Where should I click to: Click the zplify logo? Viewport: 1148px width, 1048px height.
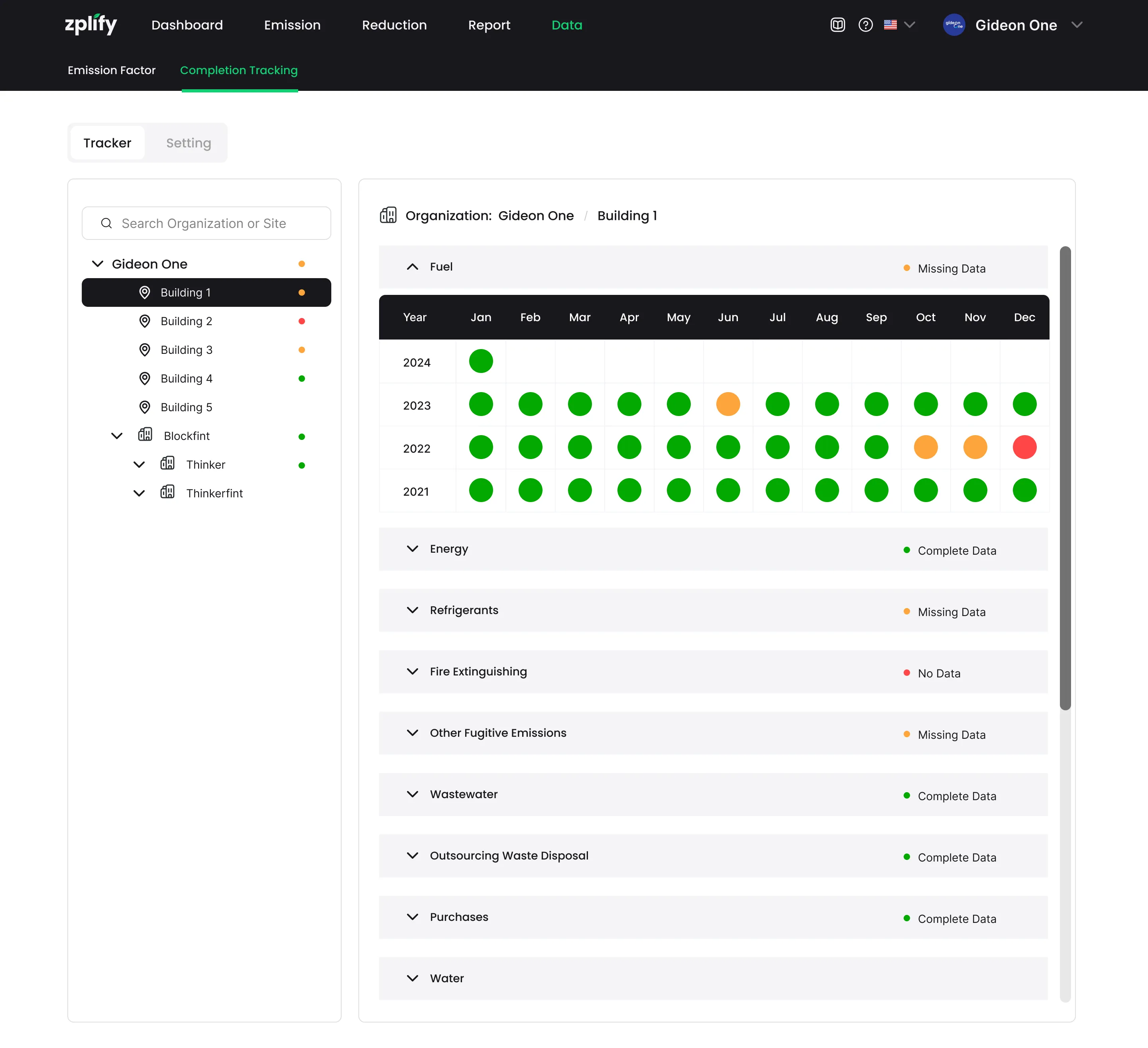(x=90, y=24)
